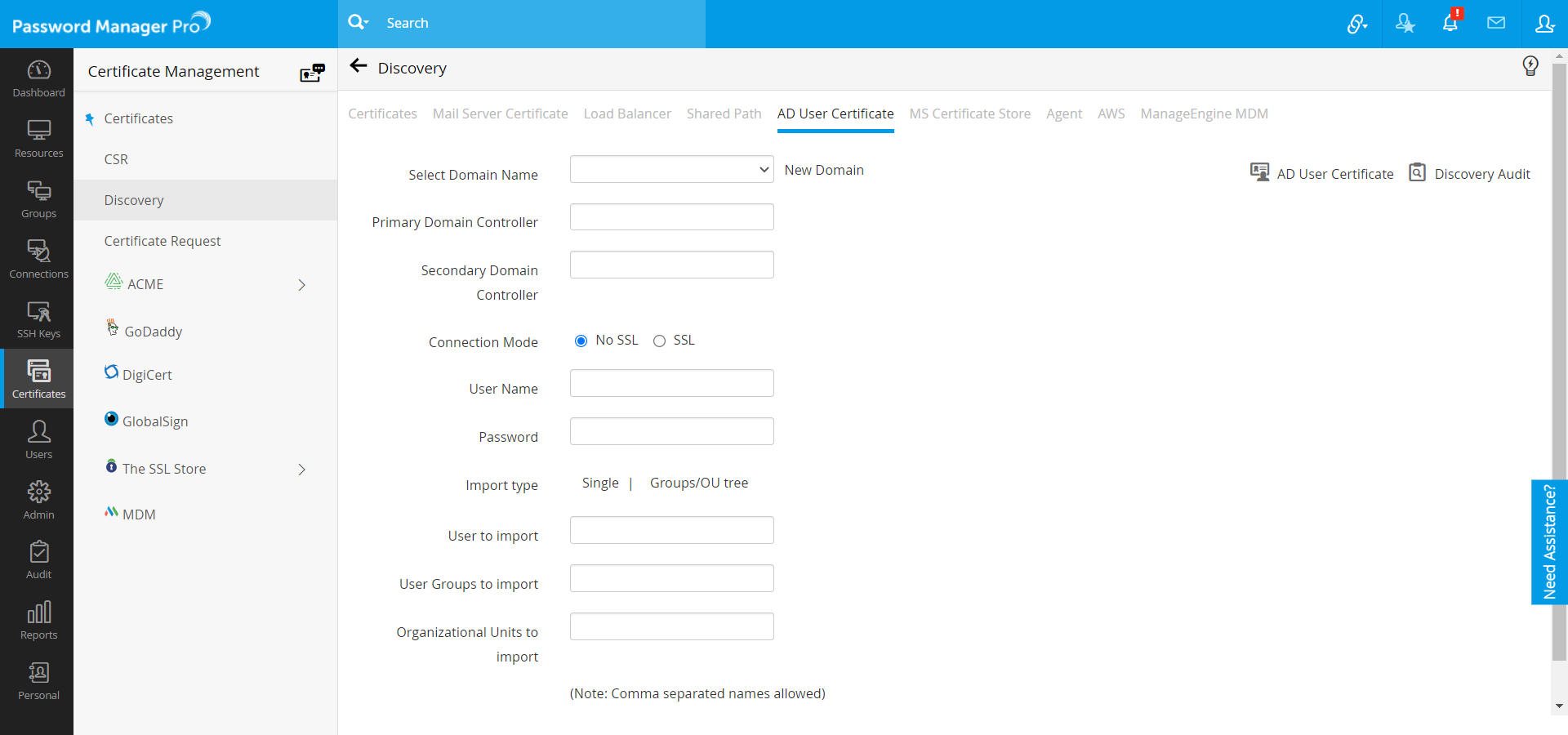Open the notifications bell
The image size is (1568, 735).
[x=1451, y=23]
